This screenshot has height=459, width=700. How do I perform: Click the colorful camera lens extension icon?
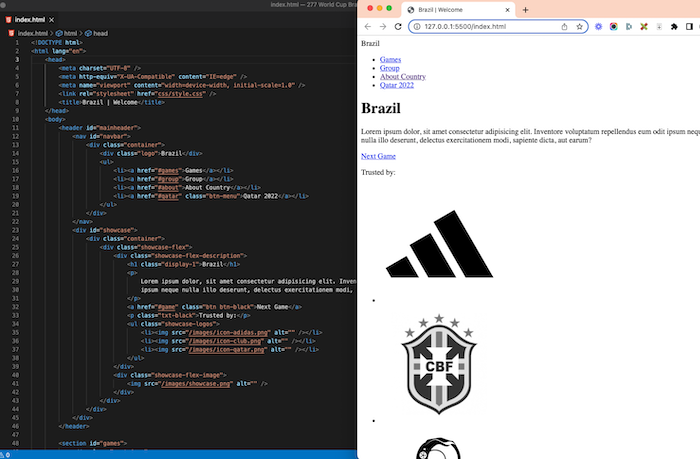[x=614, y=27]
